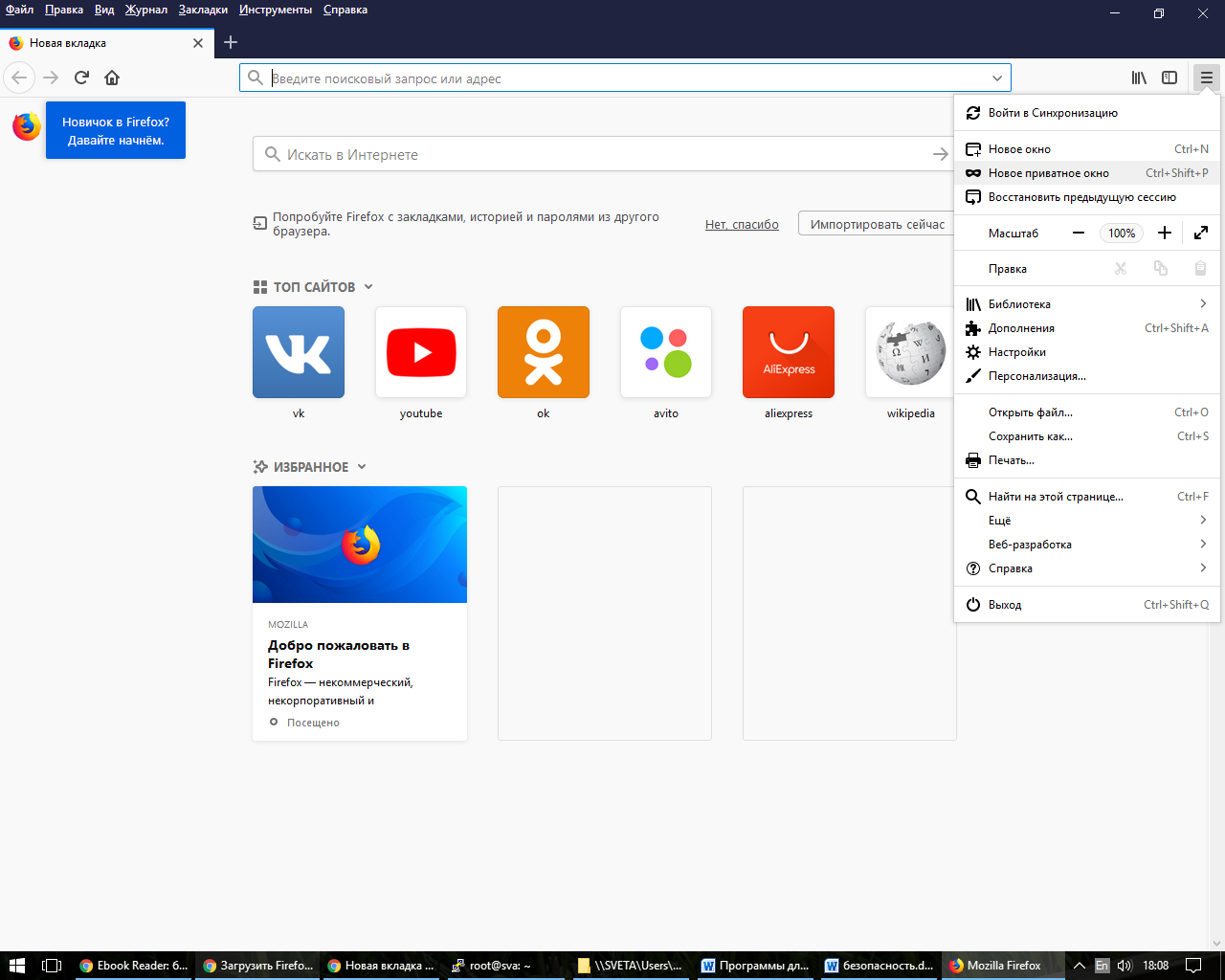
Task: Toggle the sidebar toolbar icon
Action: tap(1169, 78)
